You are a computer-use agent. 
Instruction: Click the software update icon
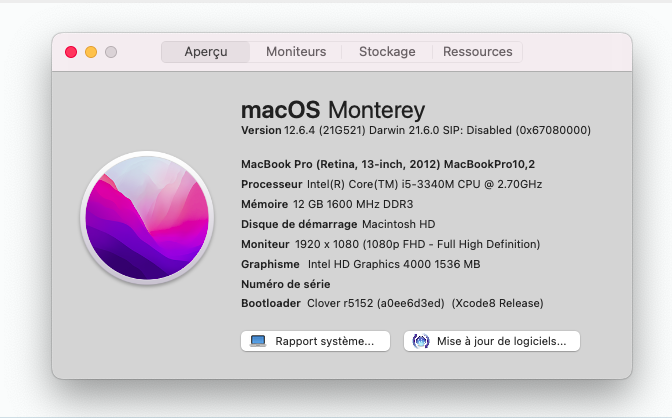pos(421,341)
